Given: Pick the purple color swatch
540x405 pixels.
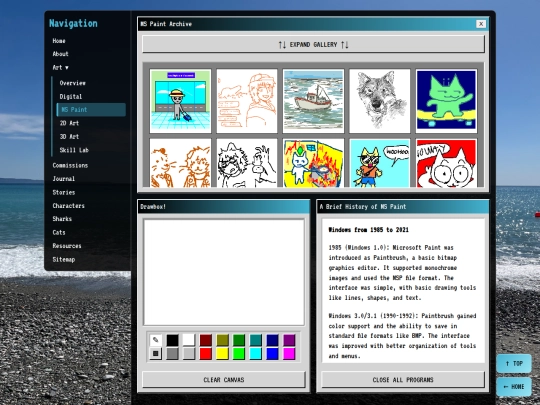Looking at the screenshot, I should pos(289,340).
